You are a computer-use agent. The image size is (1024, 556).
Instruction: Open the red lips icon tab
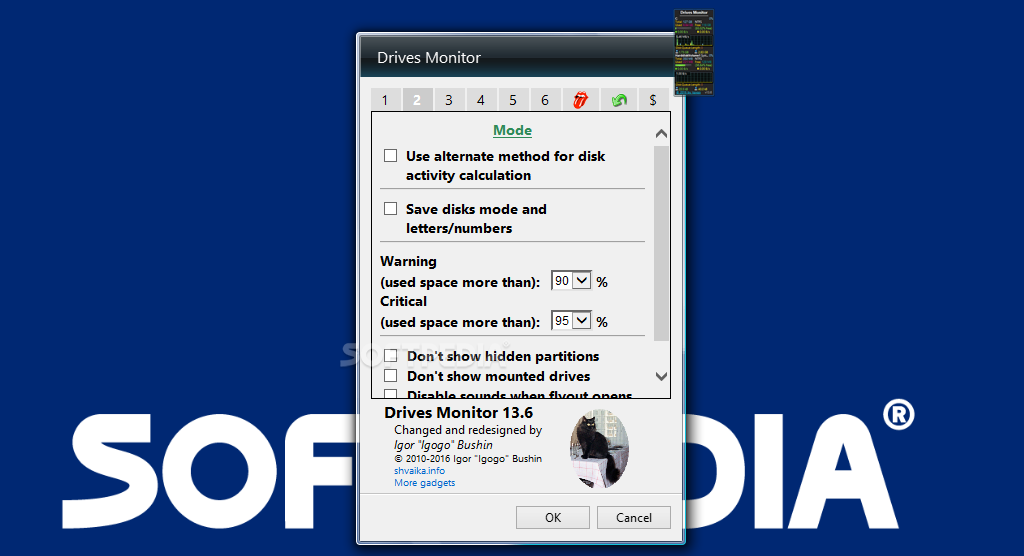tap(580, 100)
